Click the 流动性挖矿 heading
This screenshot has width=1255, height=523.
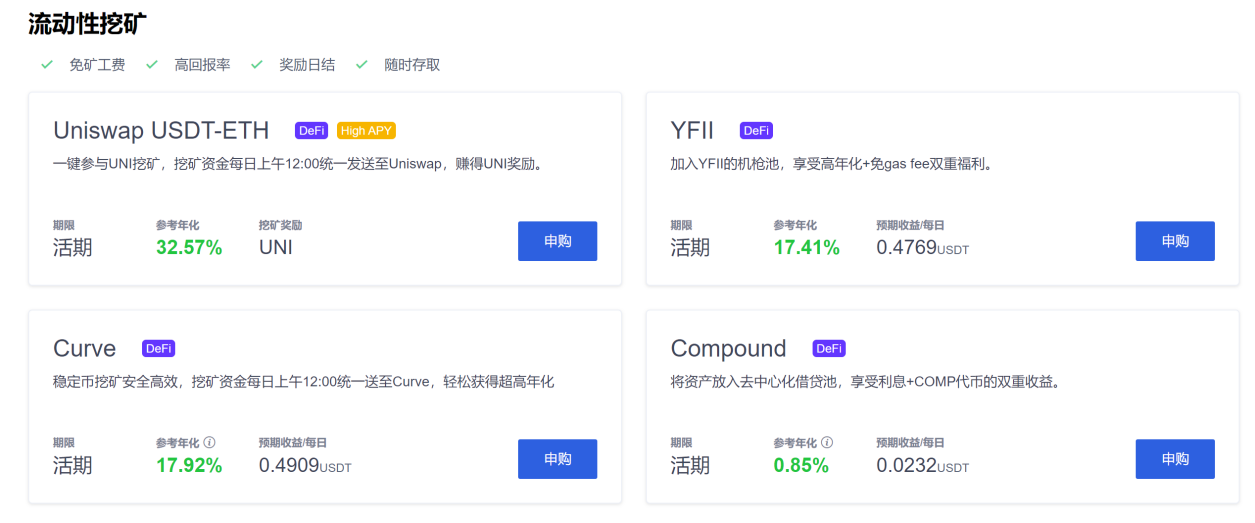coord(88,25)
